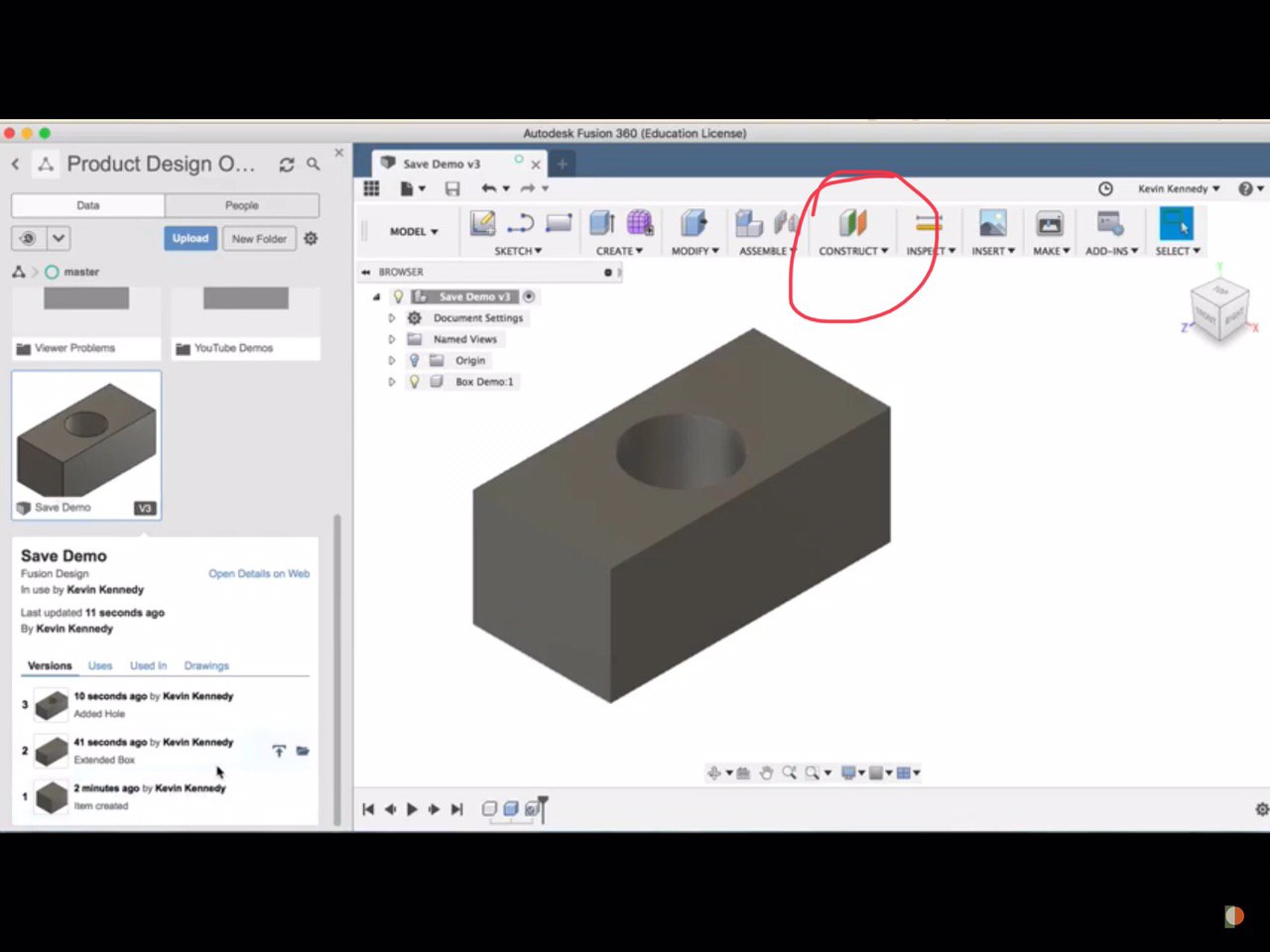
Task: Click the Orbit navigation icon
Action: [713, 773]
